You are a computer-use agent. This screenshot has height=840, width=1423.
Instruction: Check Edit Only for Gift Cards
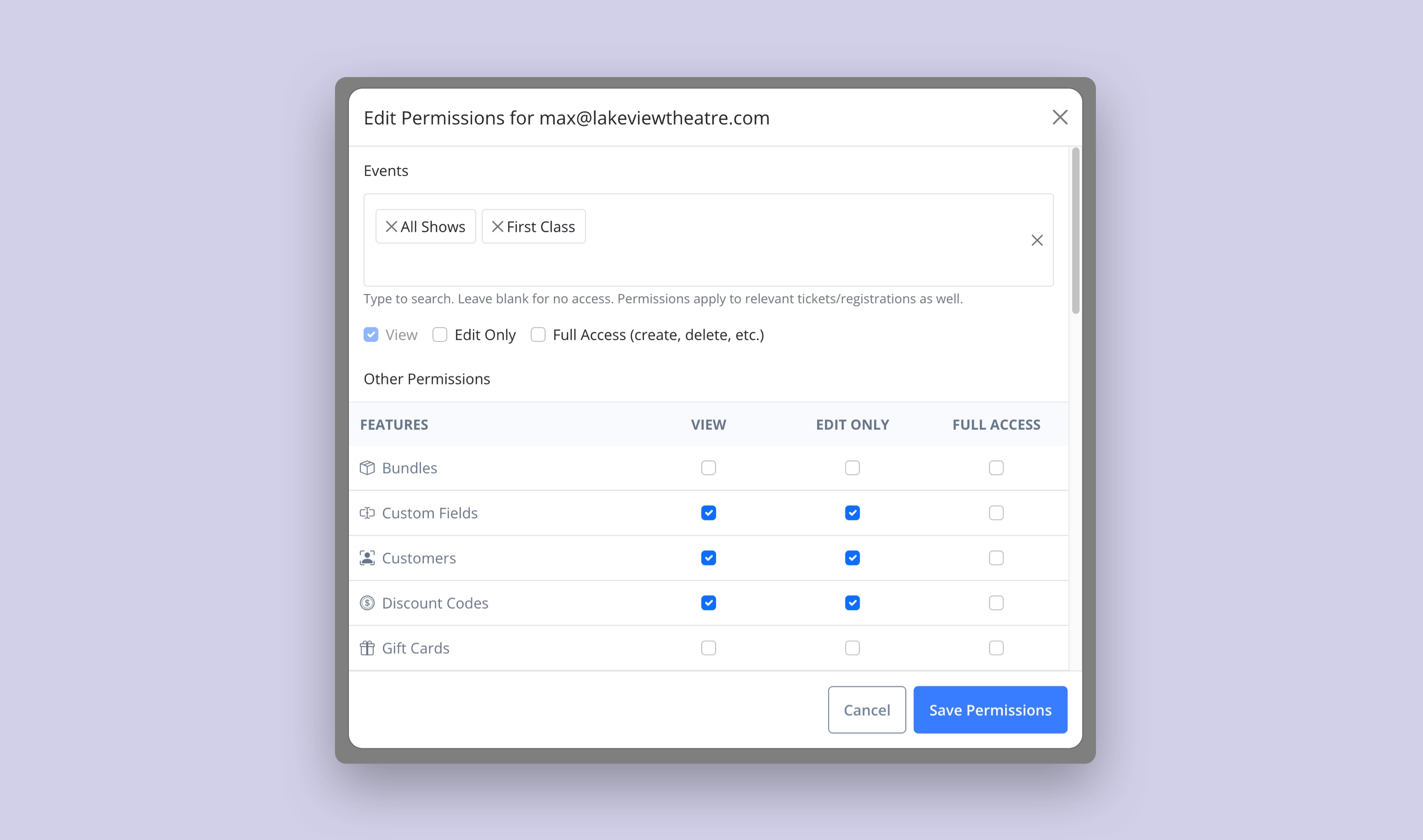[x=852, y=648]
